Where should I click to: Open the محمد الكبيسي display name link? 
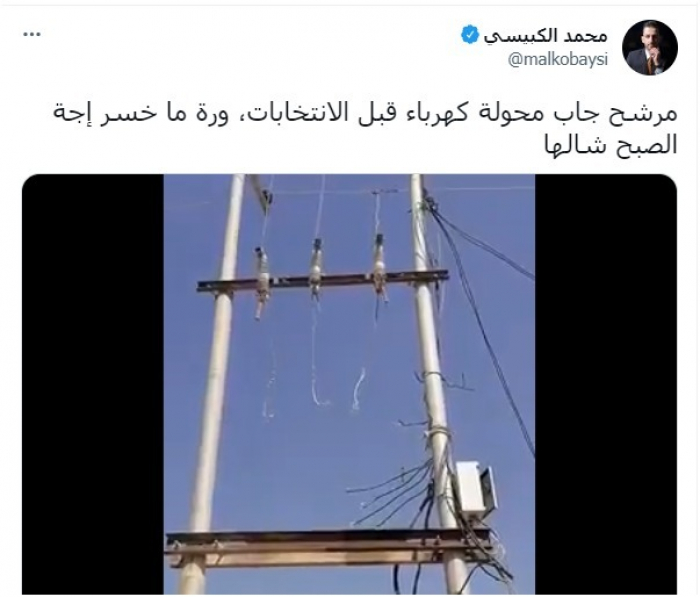point(546,36)
